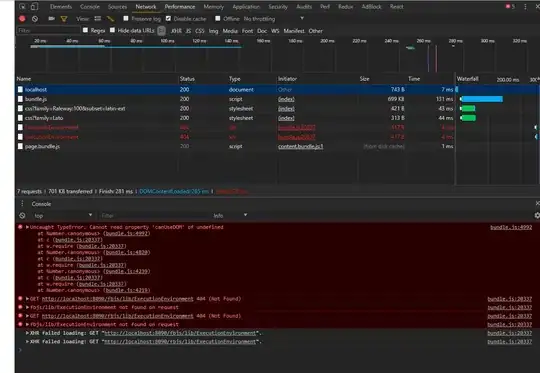Image resolution: width=540 pixels, height=373 pixels.
Task: Select the css?family=Lato request row
Action: (x=278, y=118)
